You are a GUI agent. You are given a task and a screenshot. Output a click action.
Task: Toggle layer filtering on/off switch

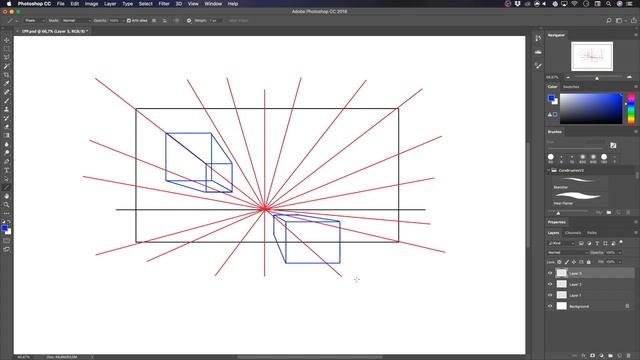point(621,243)
